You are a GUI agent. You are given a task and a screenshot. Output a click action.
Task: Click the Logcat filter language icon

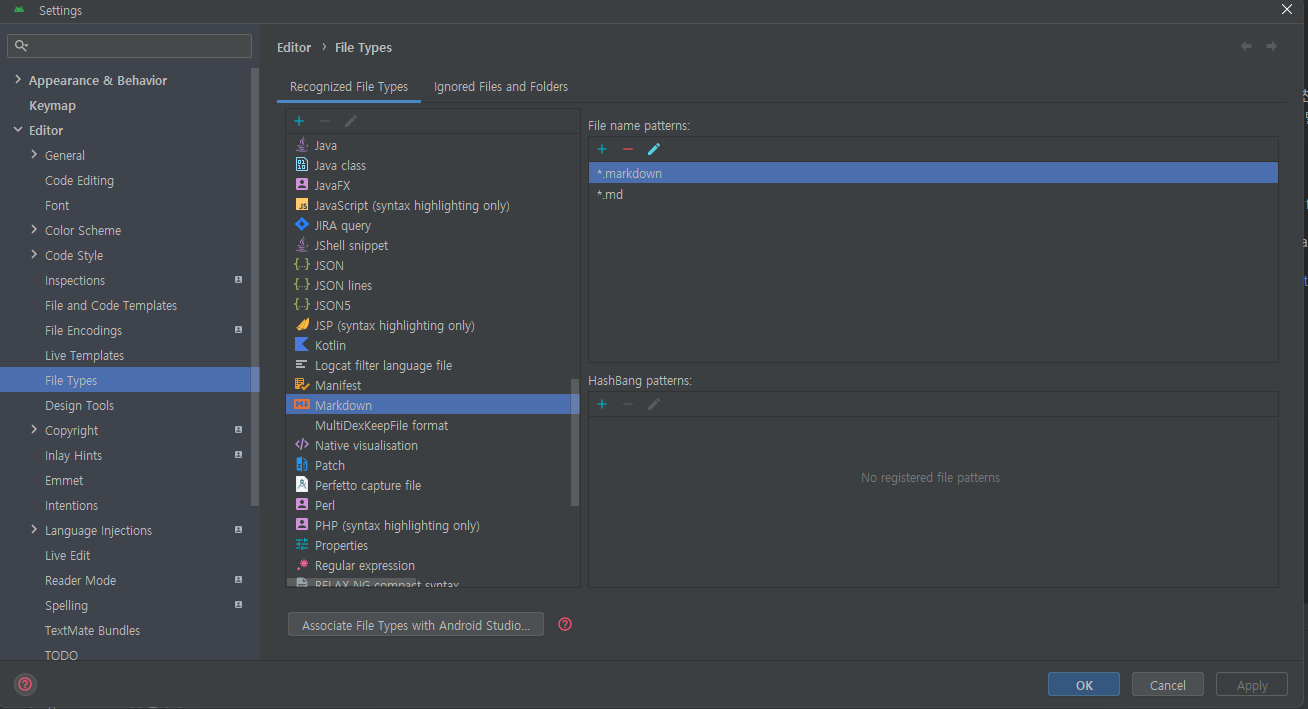(302, 365)
